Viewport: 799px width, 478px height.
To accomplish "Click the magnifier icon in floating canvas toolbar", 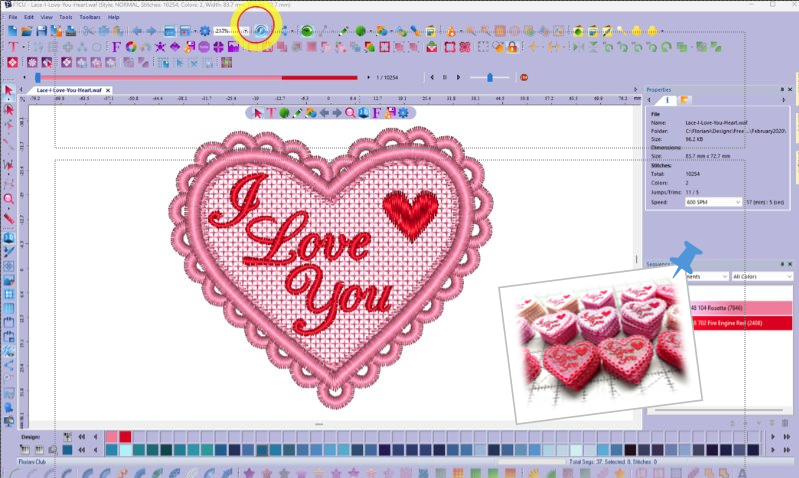I will 350,113.
